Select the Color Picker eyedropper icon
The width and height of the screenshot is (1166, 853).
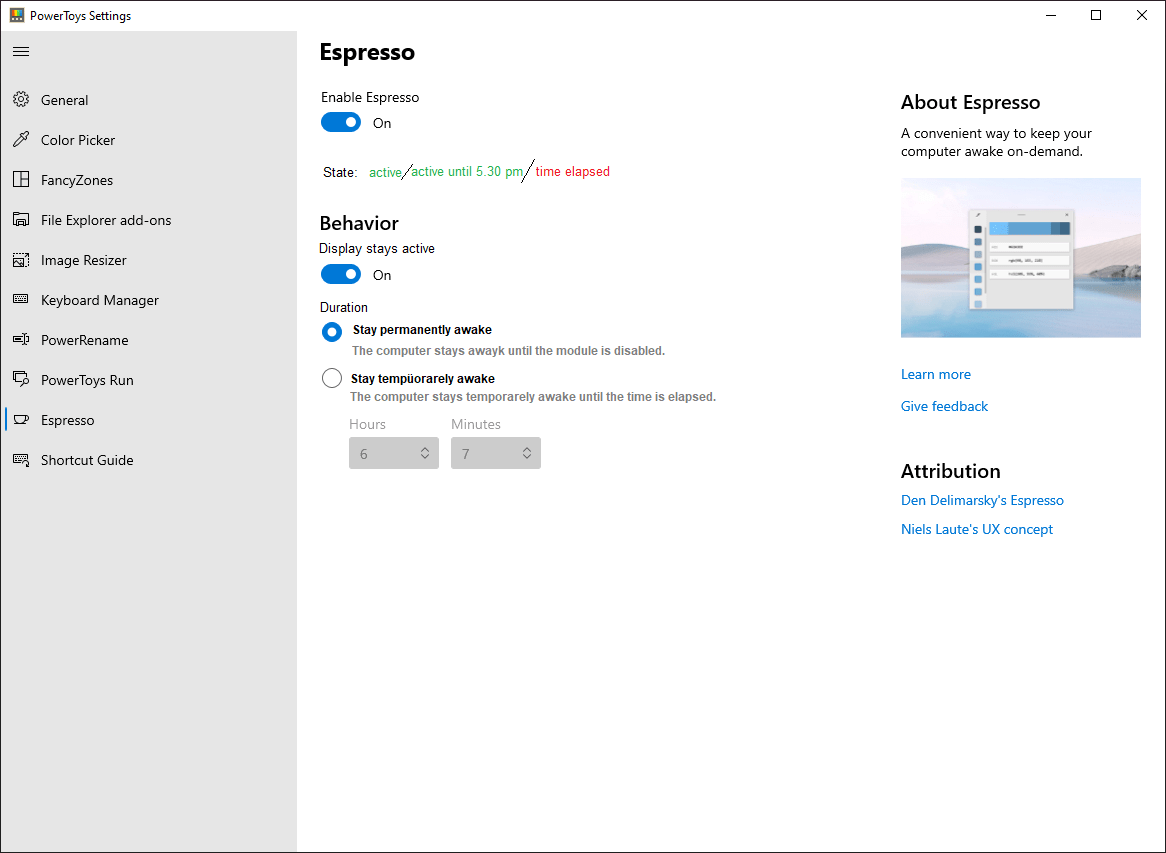pos(21,140)
